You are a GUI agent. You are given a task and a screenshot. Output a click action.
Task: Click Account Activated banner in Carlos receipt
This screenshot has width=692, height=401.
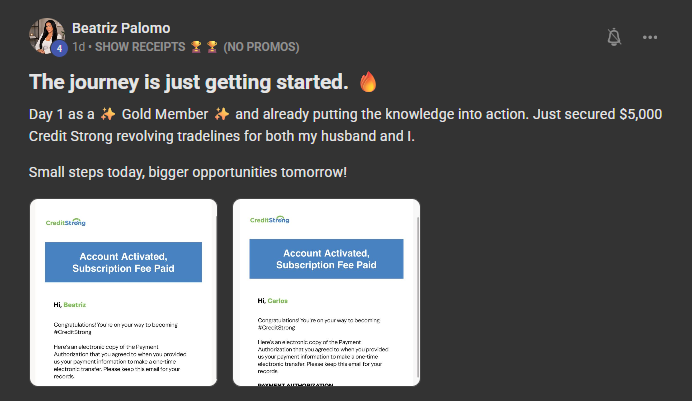pos(326,259)
